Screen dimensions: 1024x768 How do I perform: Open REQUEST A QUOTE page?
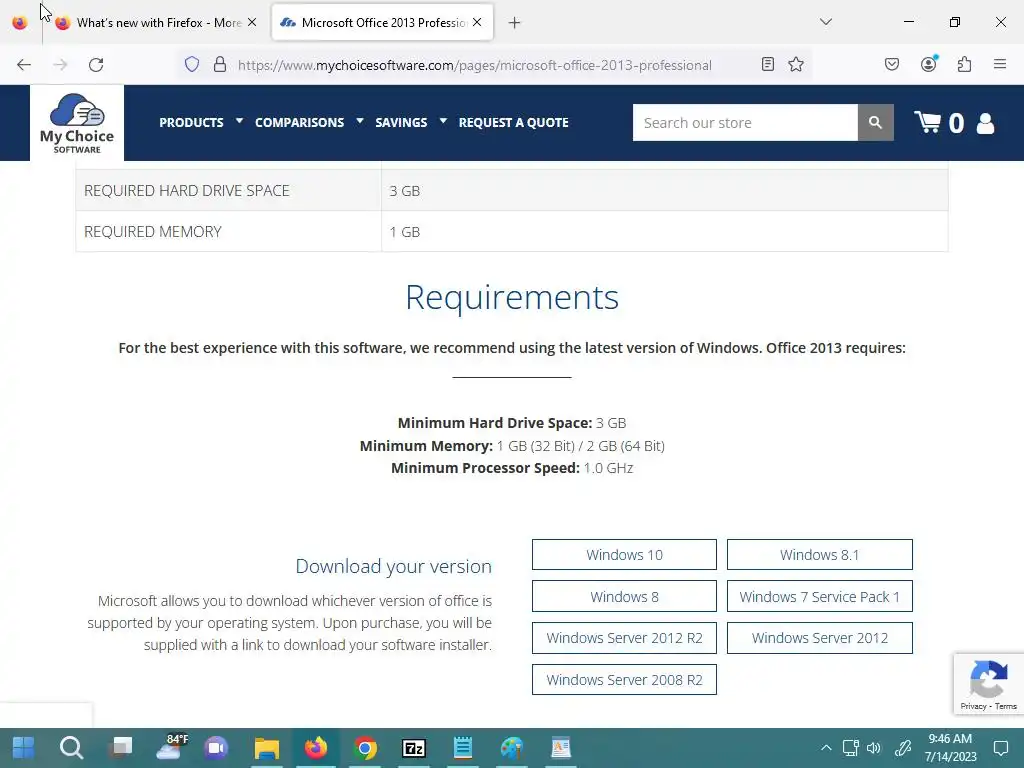pos(513,122)
